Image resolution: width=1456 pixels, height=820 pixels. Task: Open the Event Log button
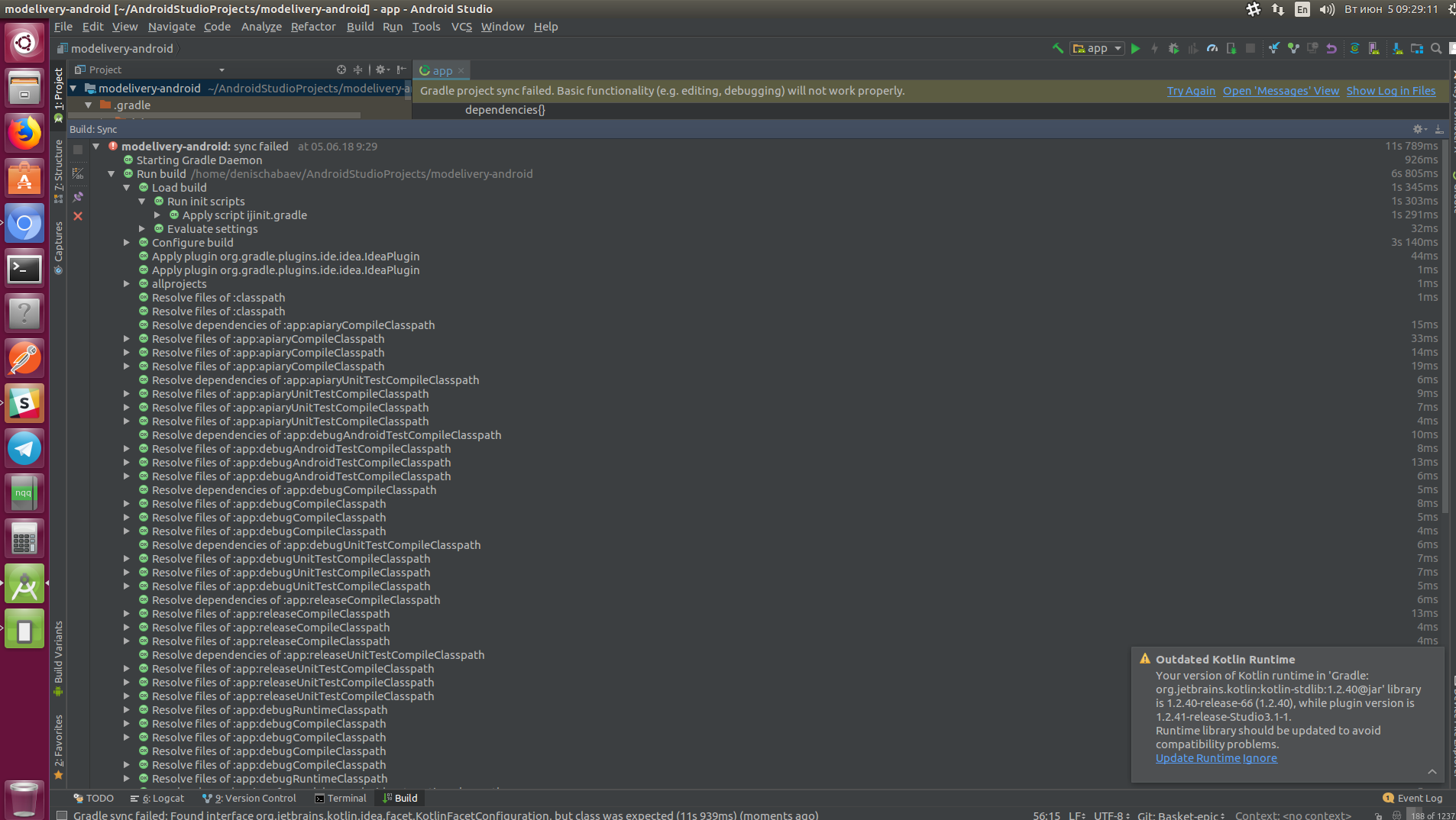click(x=1413, y=798)
